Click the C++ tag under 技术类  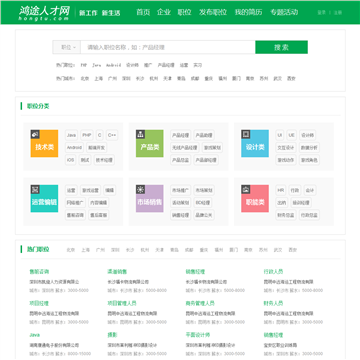click(x=112, y=135)
